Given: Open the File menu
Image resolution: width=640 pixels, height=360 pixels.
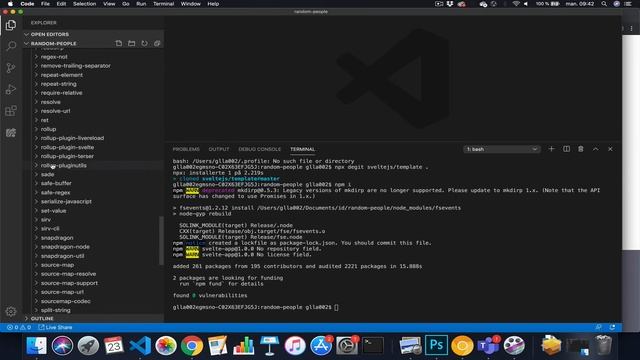Looking at the screenshot, I should (x=45, y=4).
